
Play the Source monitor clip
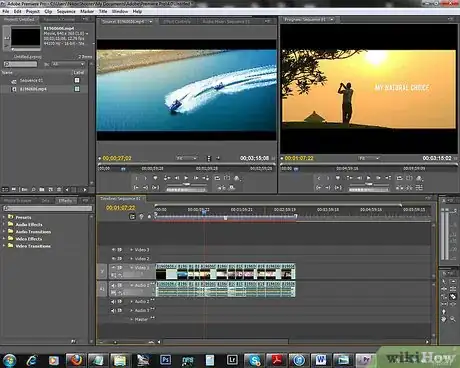(186, 178)
